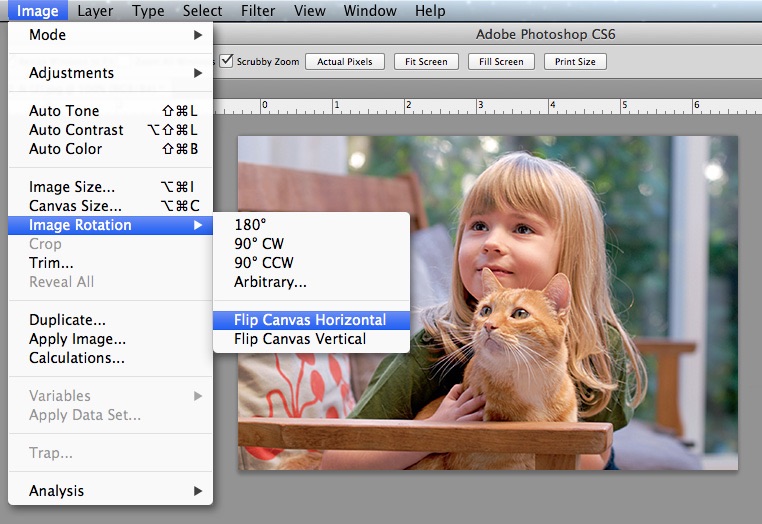Click the Actual Pixels button
The width and height of the screenshot is (762, 524).
click(x=344, y=61)
